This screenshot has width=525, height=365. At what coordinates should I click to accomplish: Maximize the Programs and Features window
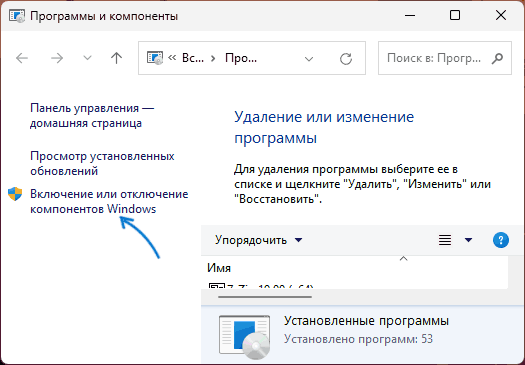(x=455, y=15)
